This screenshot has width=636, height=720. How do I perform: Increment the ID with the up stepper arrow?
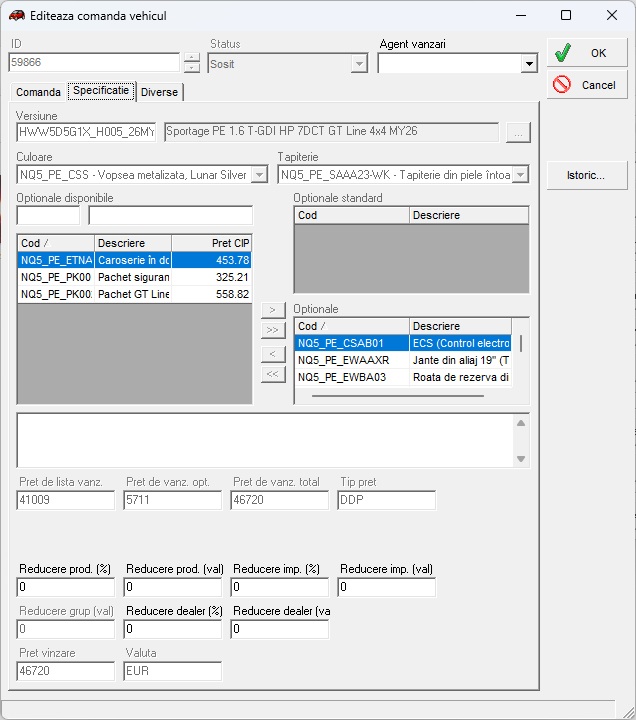coord(192,57)
